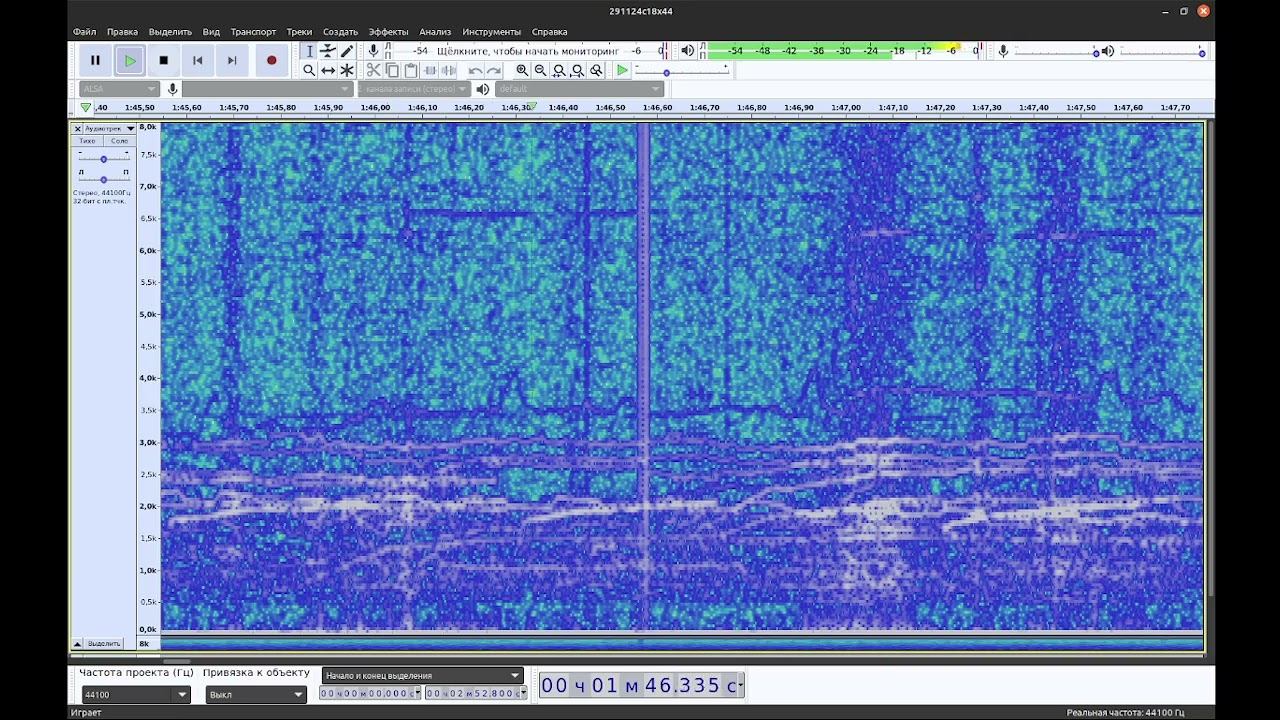Image resolution: width=1280 pixels, height=720 pixels.
Task: Click the playback meter speaker icon
Action: 687,50
